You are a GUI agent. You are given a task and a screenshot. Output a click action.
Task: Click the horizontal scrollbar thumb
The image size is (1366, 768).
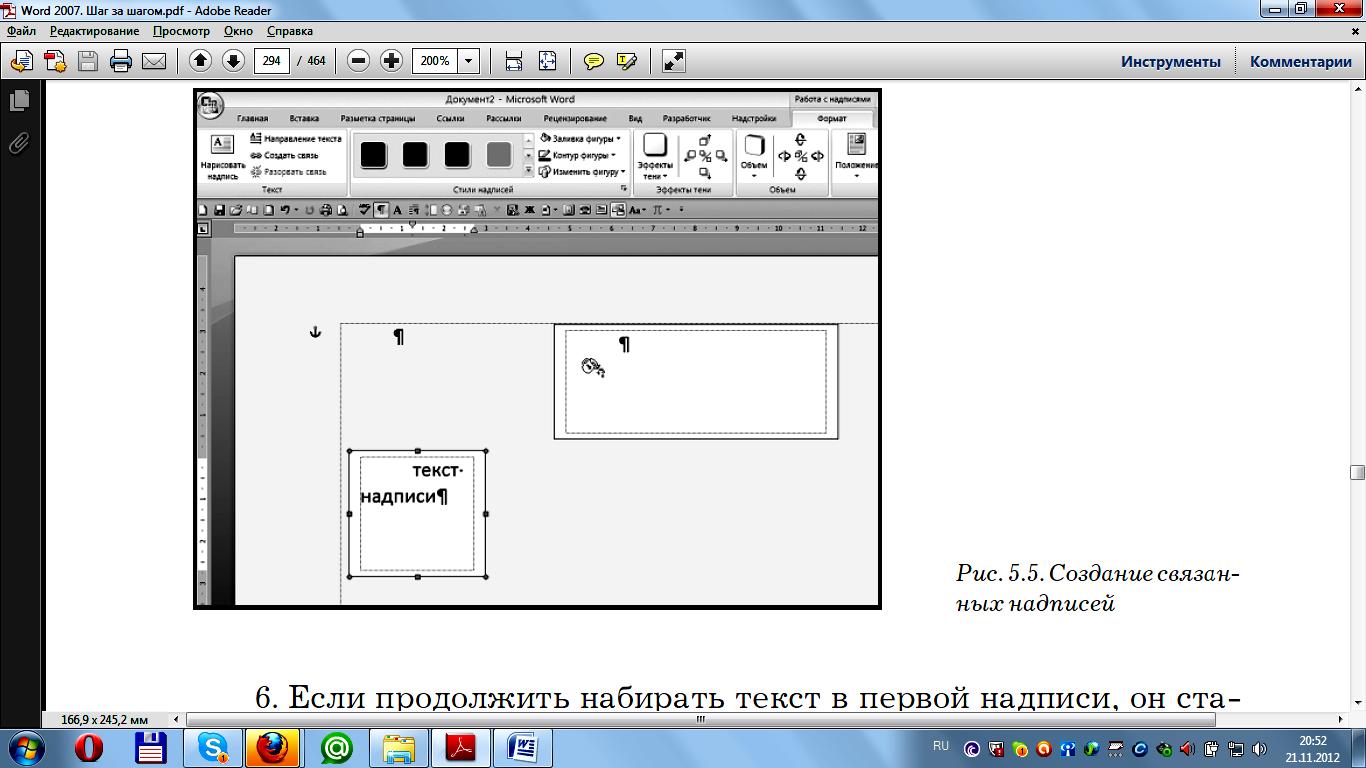701,718
